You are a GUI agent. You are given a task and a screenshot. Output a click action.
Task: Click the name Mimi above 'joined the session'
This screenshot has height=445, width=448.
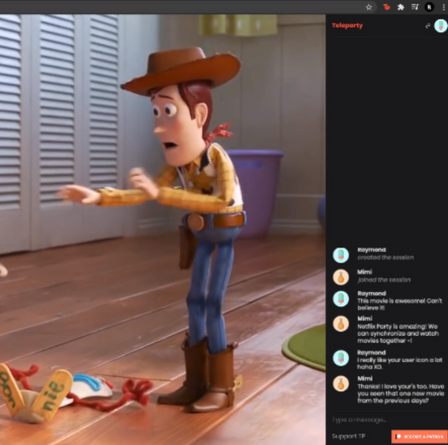[x=365, y=272]
